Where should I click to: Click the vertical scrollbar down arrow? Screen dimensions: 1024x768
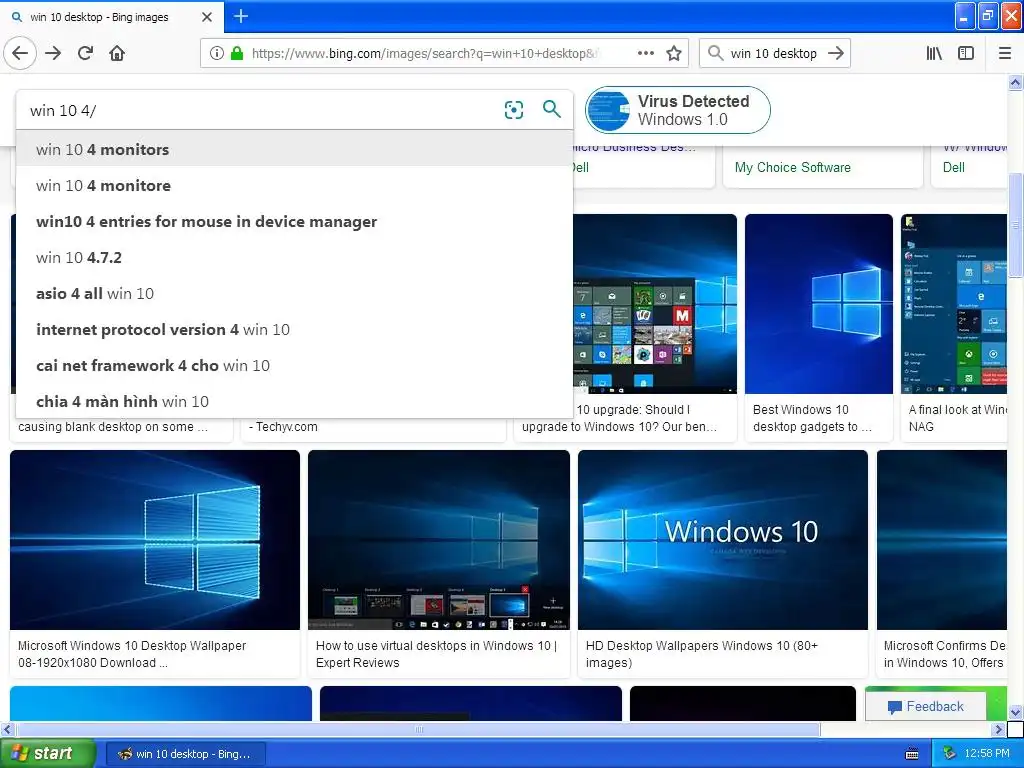1015,712
